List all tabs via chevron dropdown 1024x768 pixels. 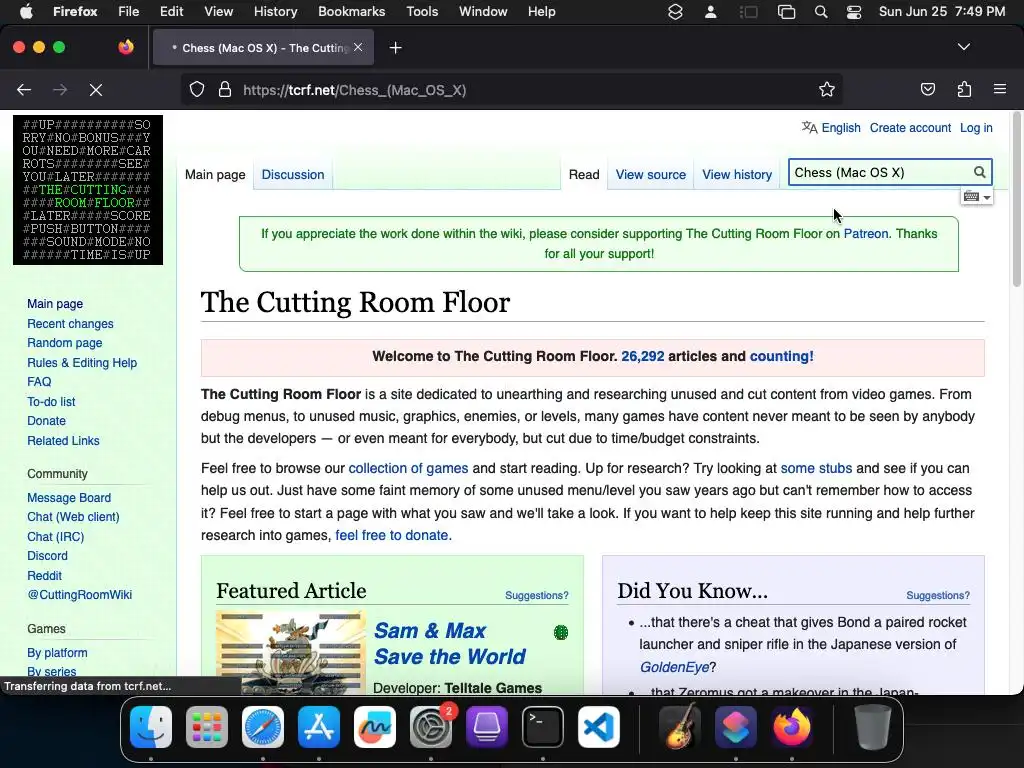[x=963, y=47]
